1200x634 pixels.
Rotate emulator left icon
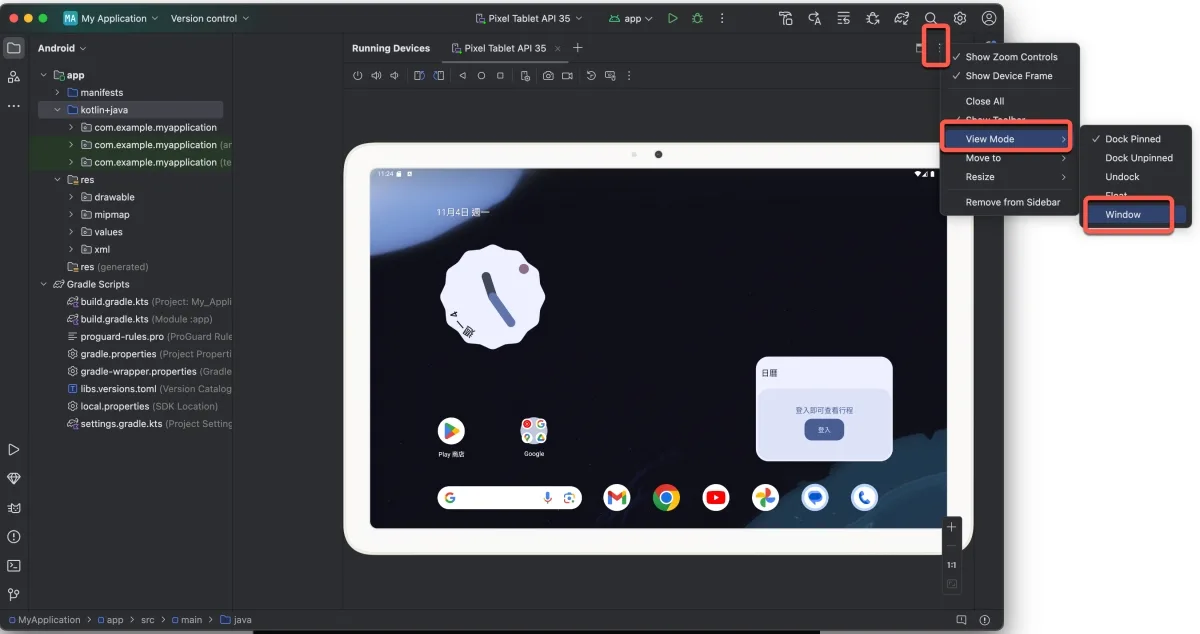click(x=420, y=75)
